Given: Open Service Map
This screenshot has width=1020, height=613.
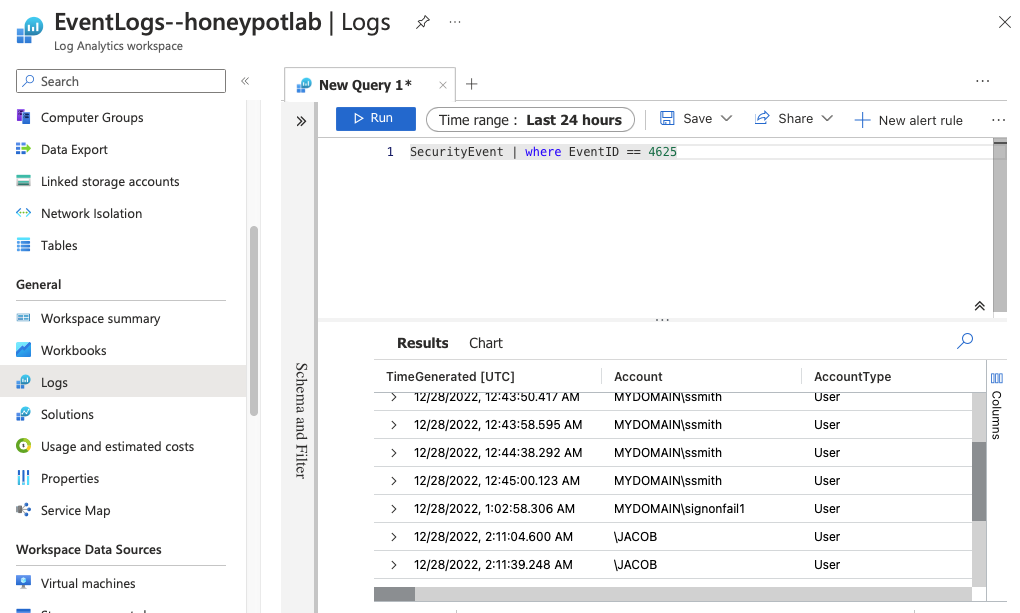Looking at the screenshot, I should pos(75,510).
